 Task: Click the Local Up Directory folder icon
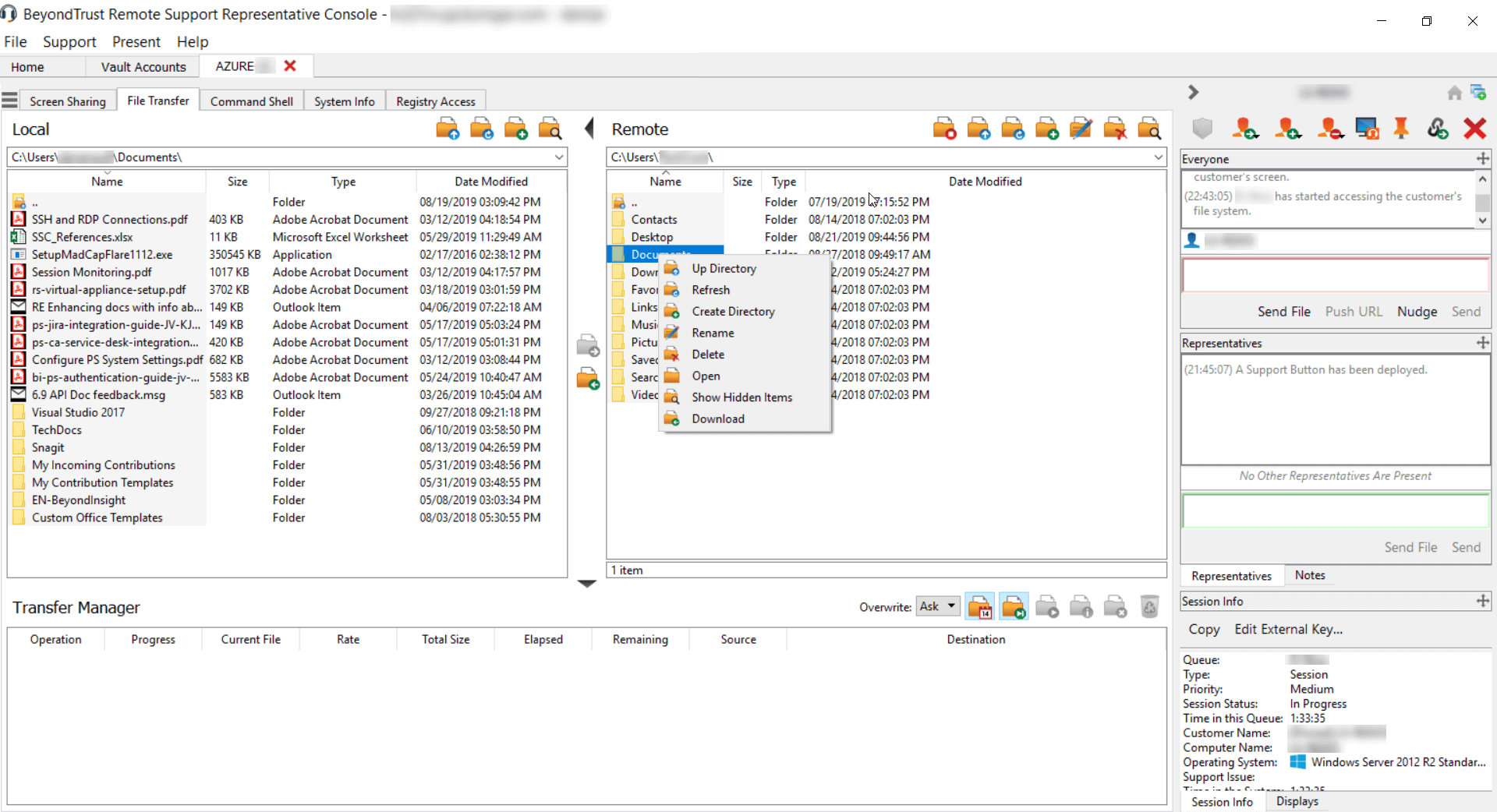[x=448, y=129]
